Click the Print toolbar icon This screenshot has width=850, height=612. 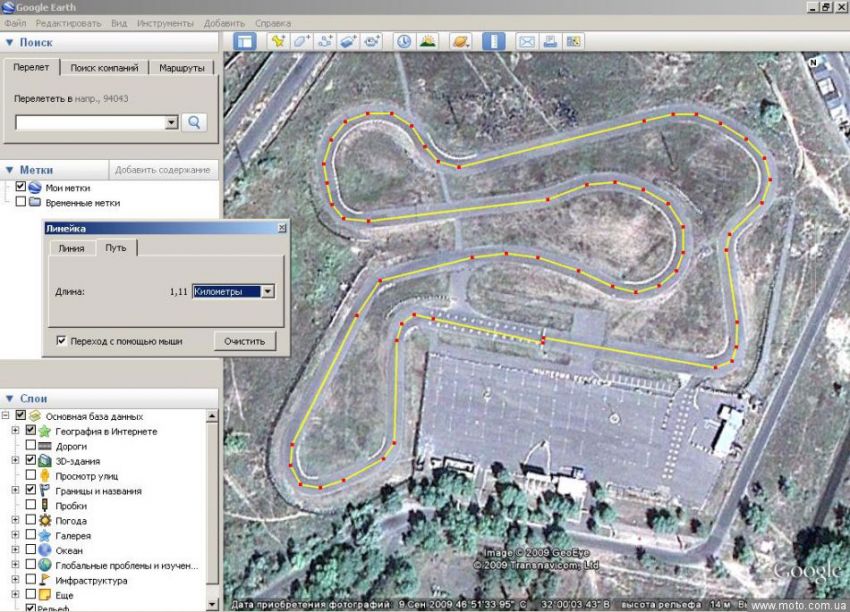[x=550, y=42]
